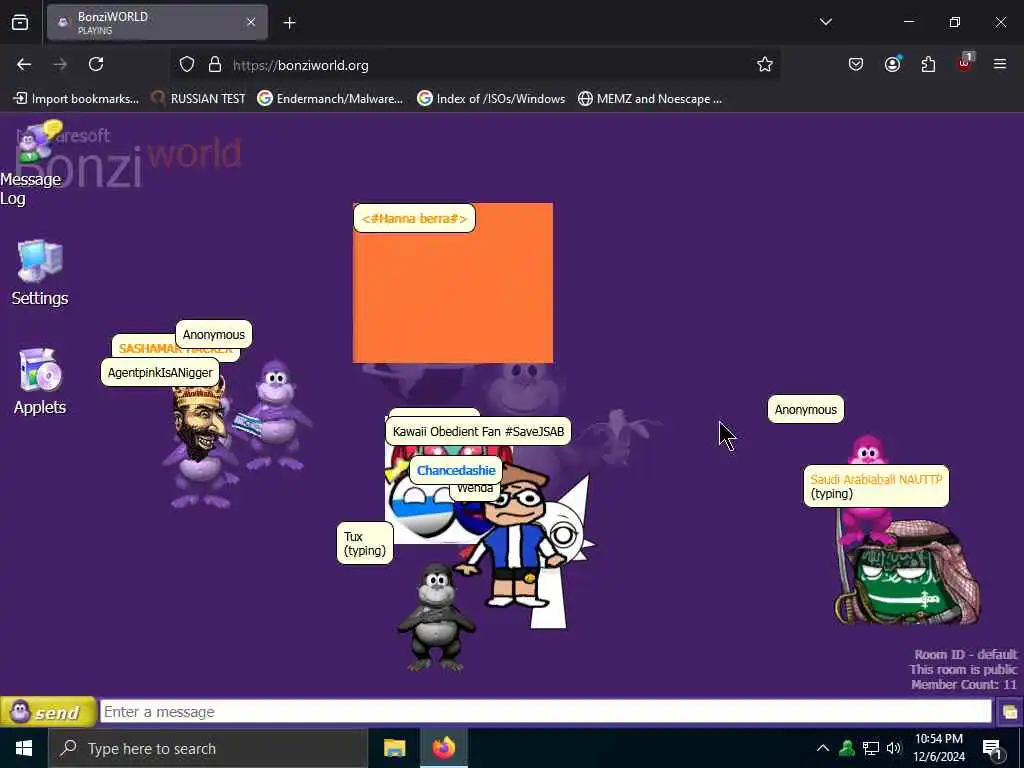Screen dimensions: 1024x768
Task: Open File Explorer from taskbar
Action: click(x=394, y=748)
